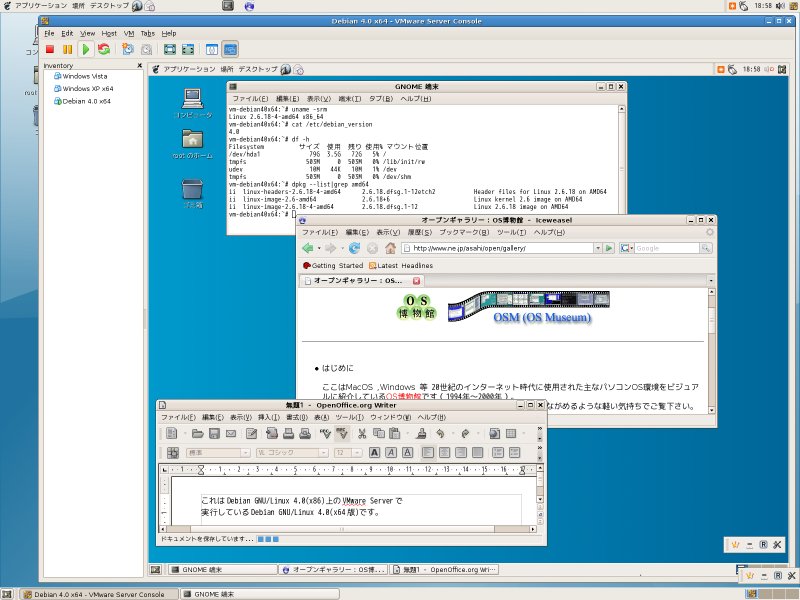This screenshot has width=800, height=600.
Task: Click the Iceweasel home button
Action: coord(390,248)
